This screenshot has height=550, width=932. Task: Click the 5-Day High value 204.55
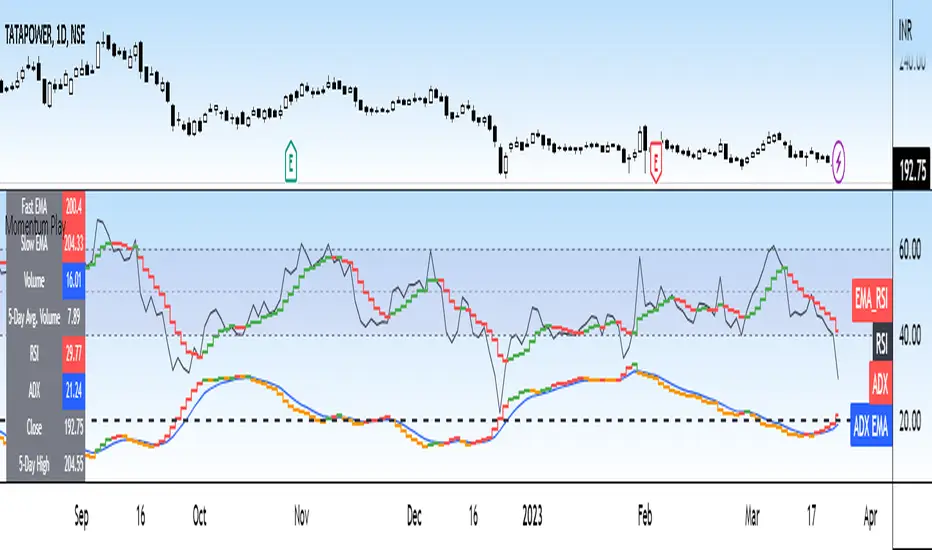(74, 464)
